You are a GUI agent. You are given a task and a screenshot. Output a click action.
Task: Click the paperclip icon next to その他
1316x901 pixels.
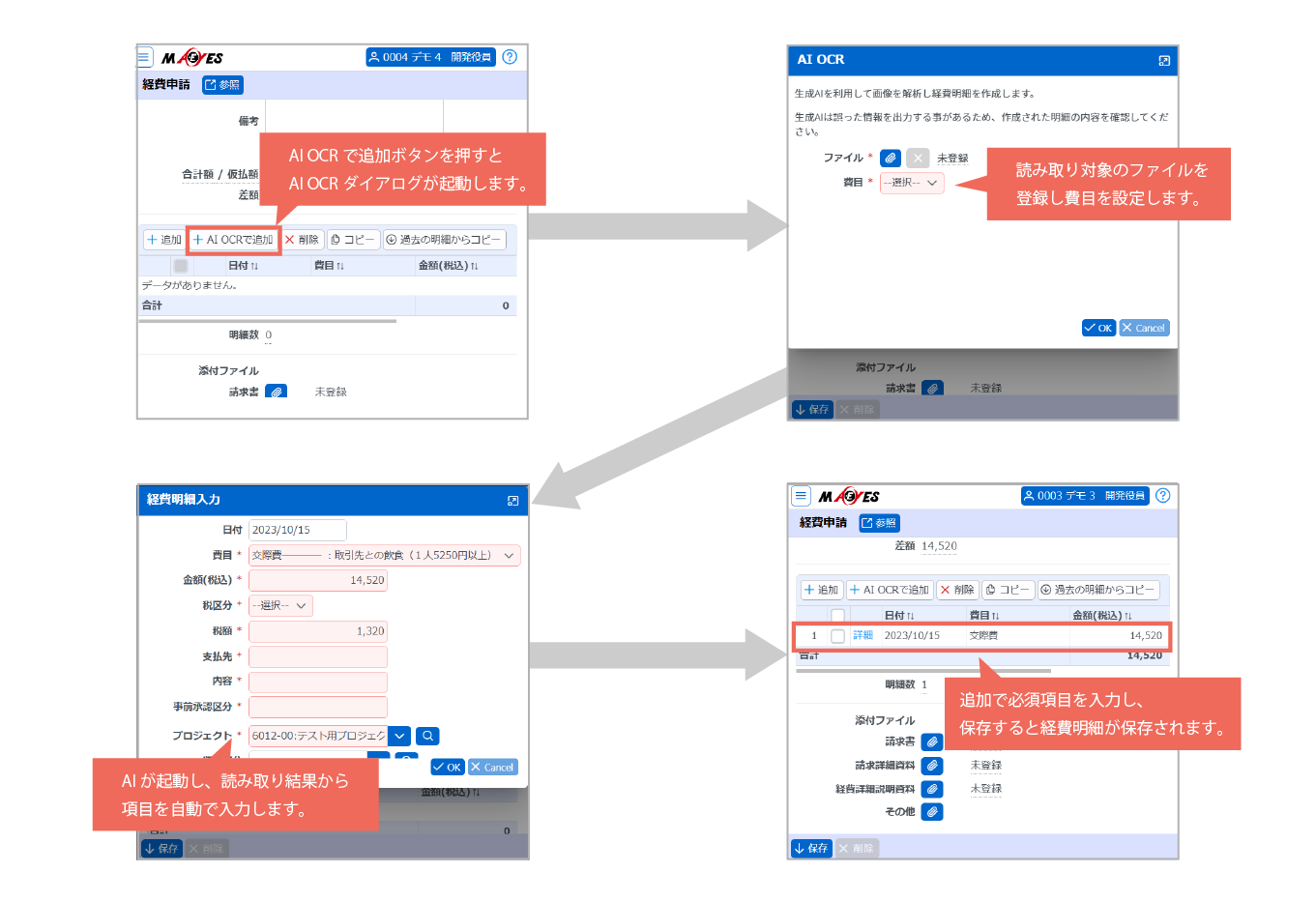931,812
